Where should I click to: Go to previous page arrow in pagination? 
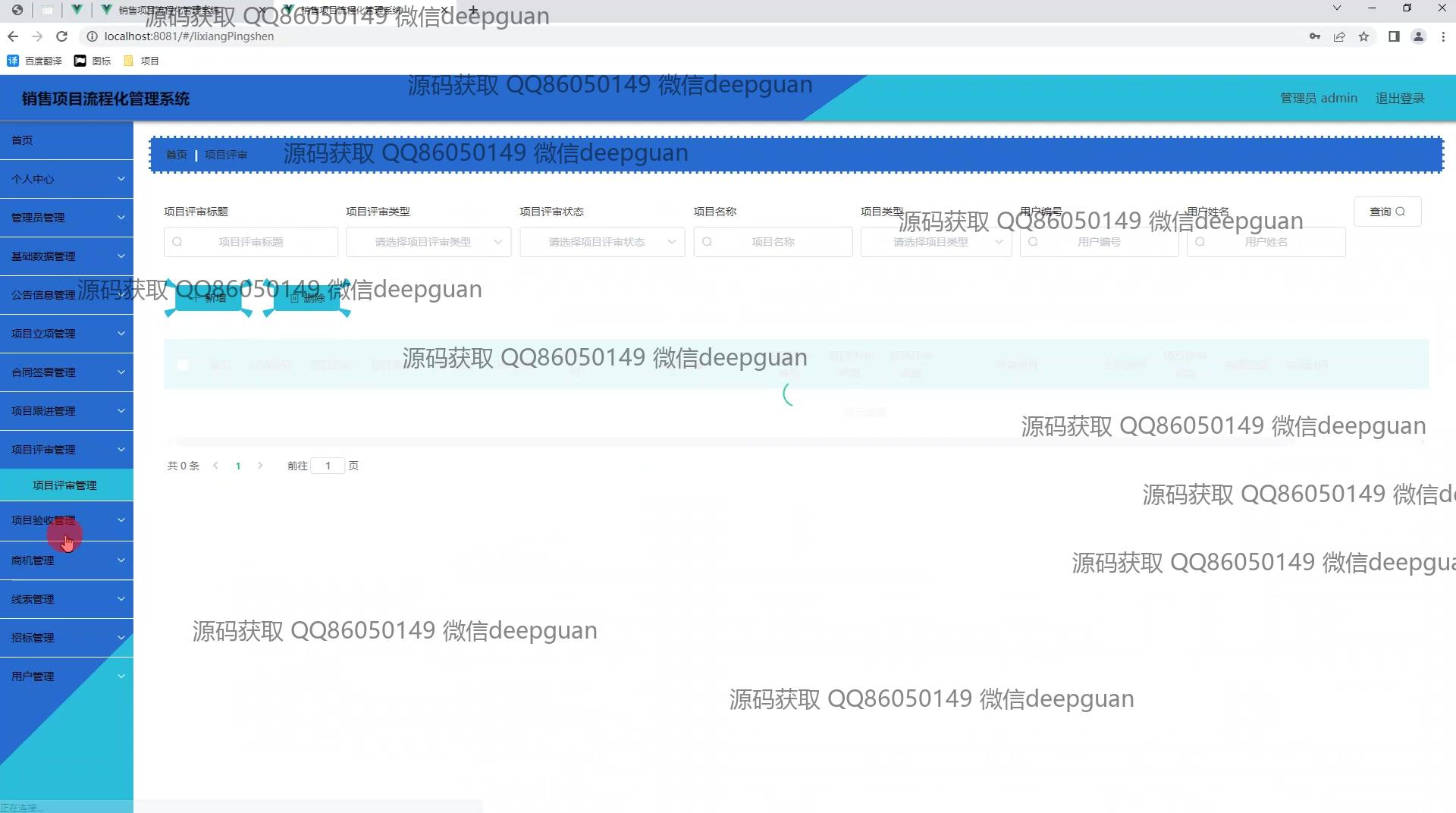coord(216,466)
